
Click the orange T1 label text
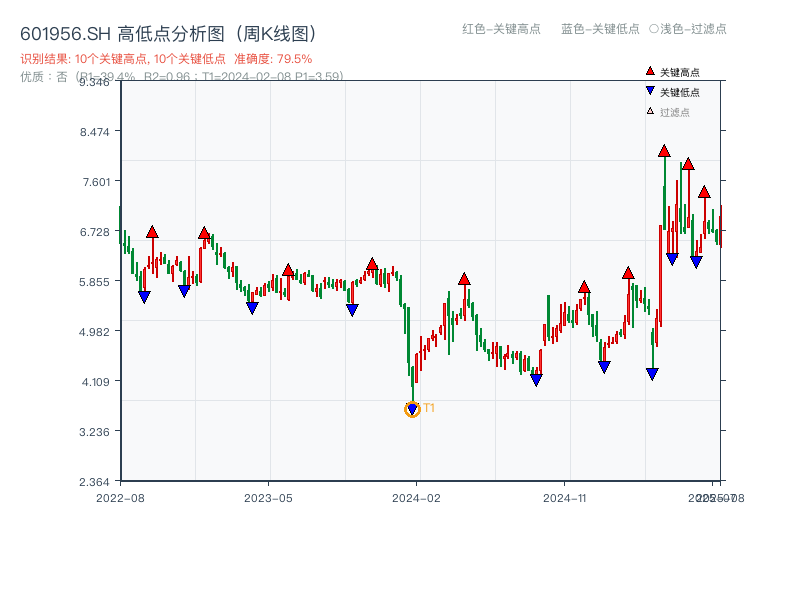click(x=429, y=408)
